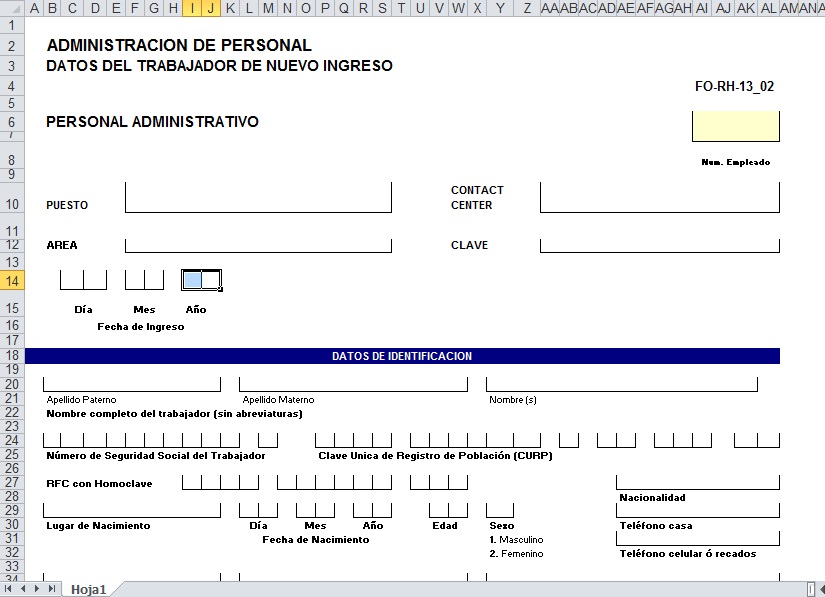Click the horizontal scrollbar split handle
Image resolution: width=825 pixels, height=597 pixels.
pos(810,589)
